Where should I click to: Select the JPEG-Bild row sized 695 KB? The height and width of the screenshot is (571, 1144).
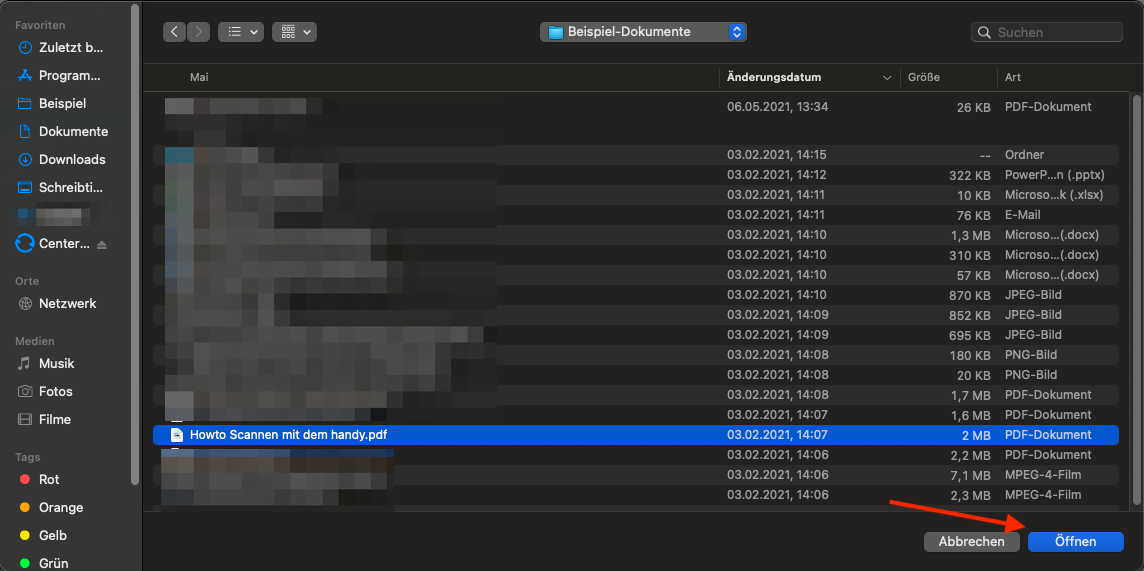tap(635, 335)
